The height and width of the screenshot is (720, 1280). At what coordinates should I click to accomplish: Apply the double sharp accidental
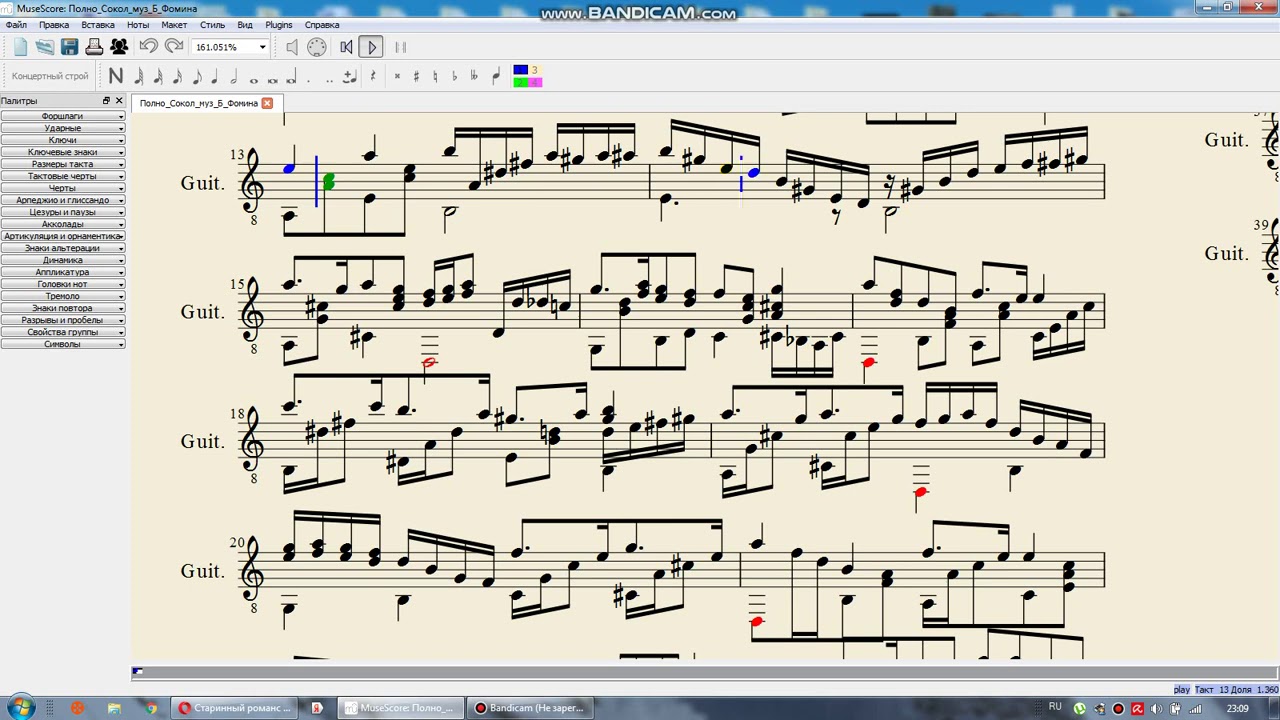(397, 76)
